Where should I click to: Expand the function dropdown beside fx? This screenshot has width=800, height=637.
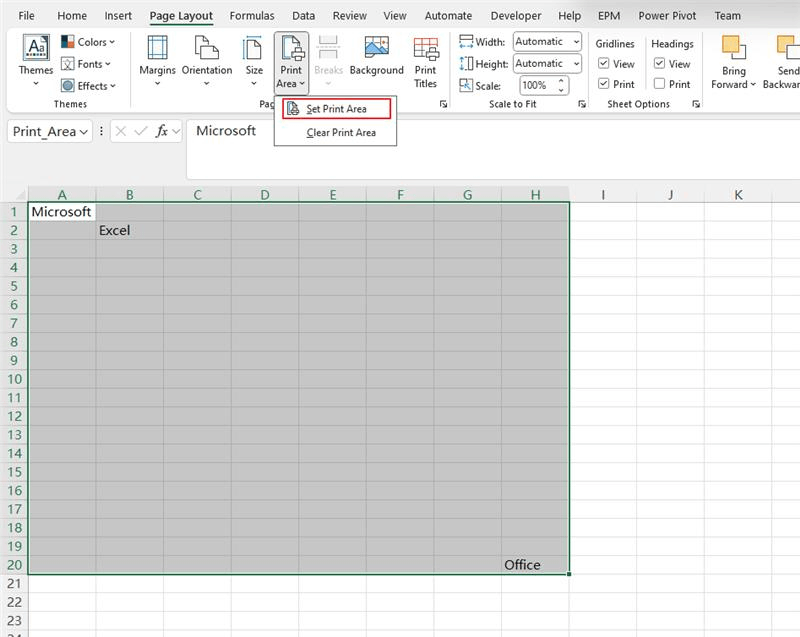tap(176, 132)
